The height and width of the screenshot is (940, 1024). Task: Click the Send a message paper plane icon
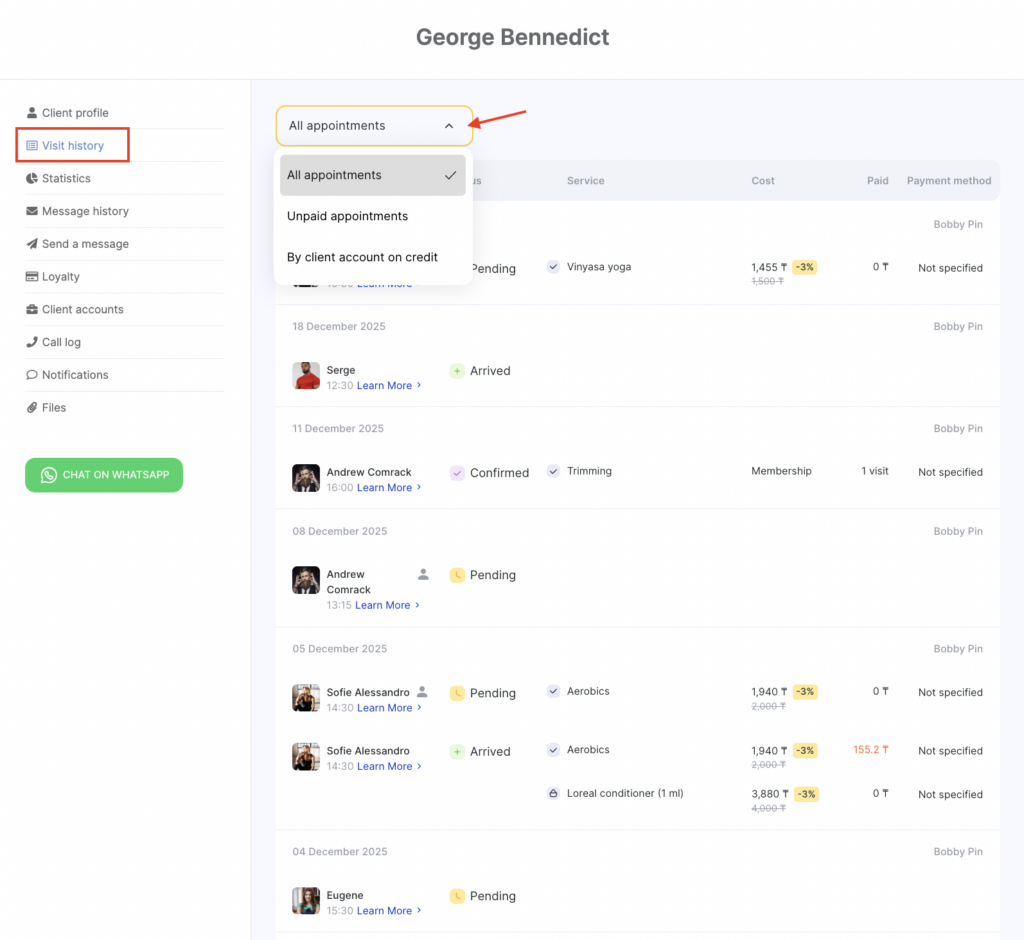point(32,244)
